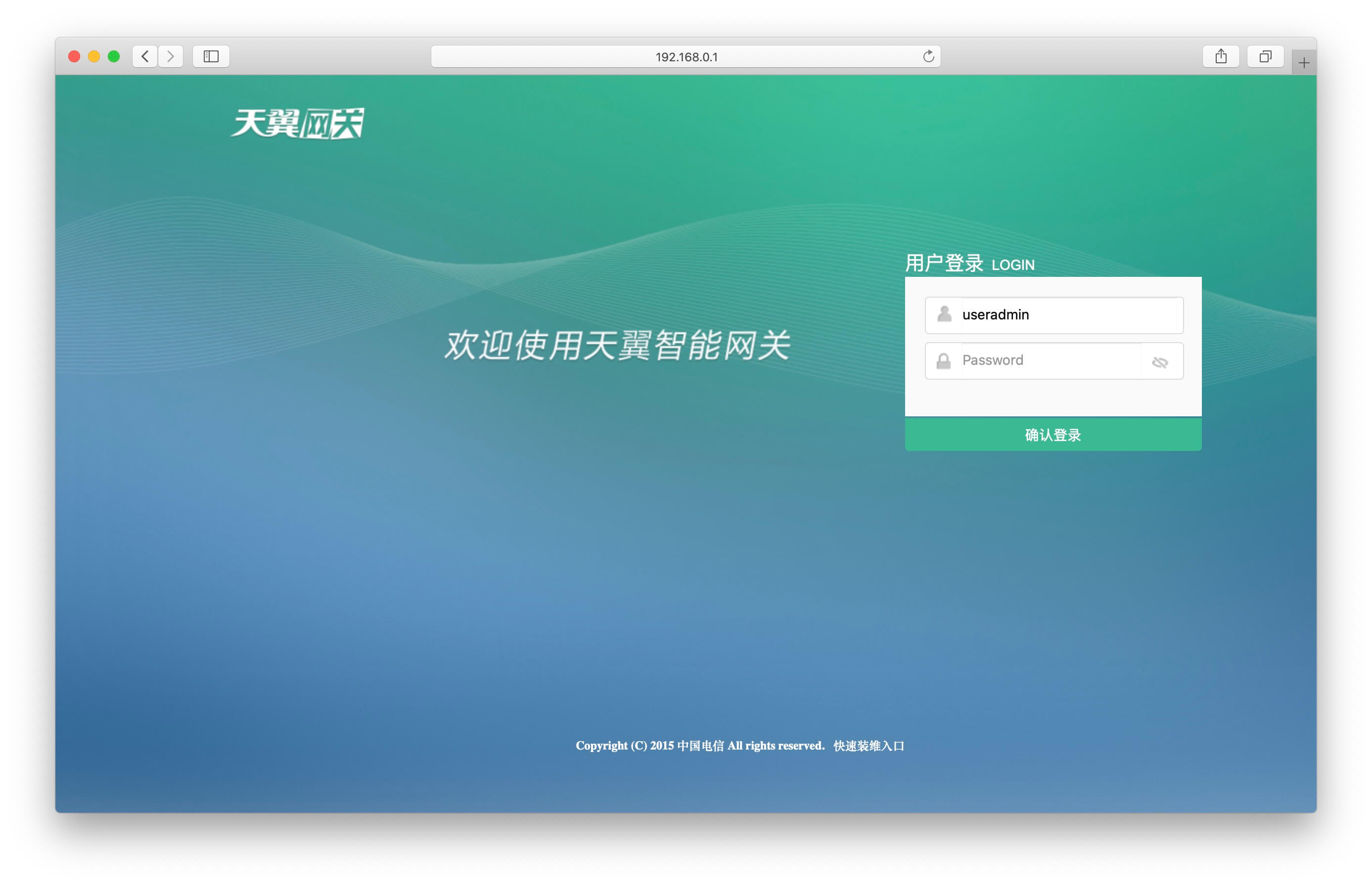Reload the 192.168.0.1 page
The image size is (1372, 886).
(x=928, y=56)
